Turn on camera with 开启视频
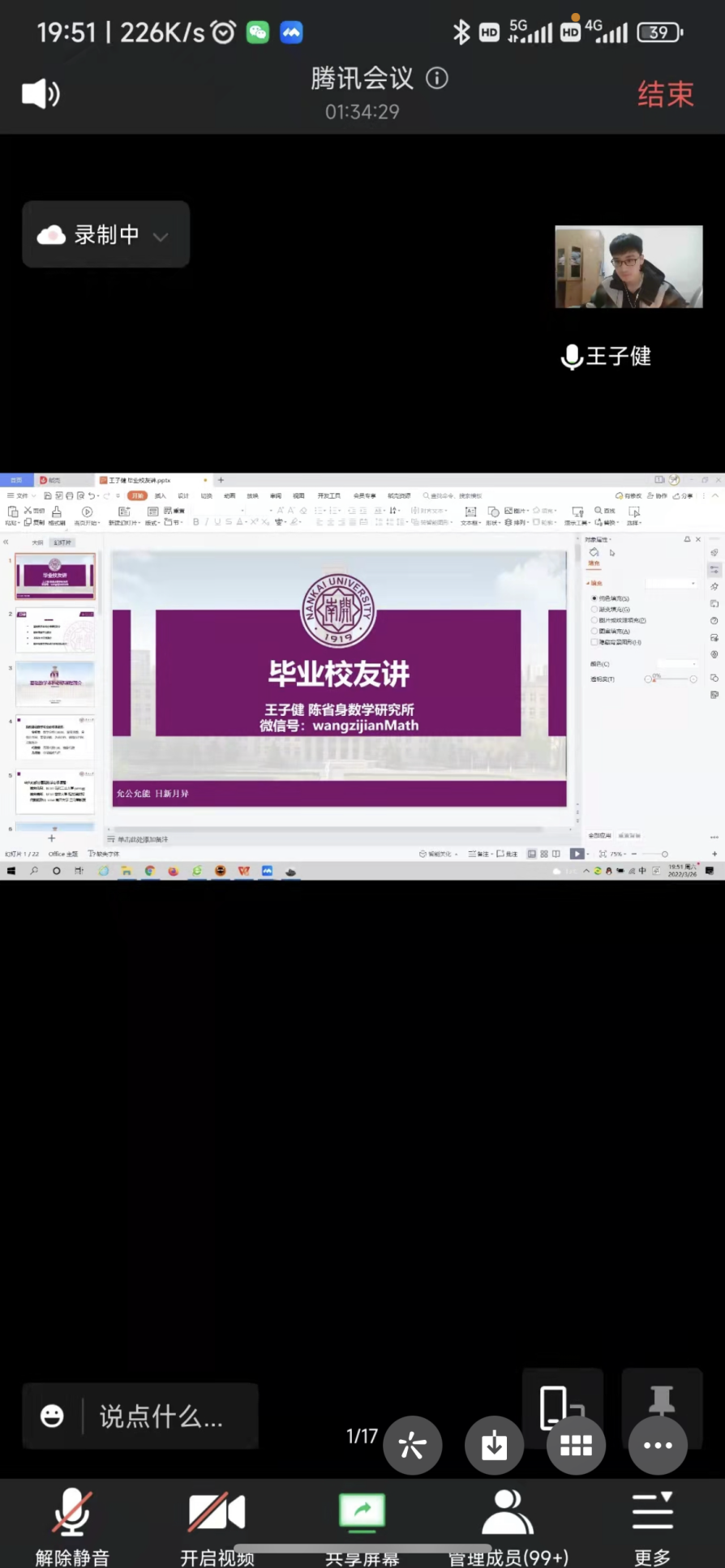The height and width of the screenshot is (1568, 725). [x=217, y=1526]
